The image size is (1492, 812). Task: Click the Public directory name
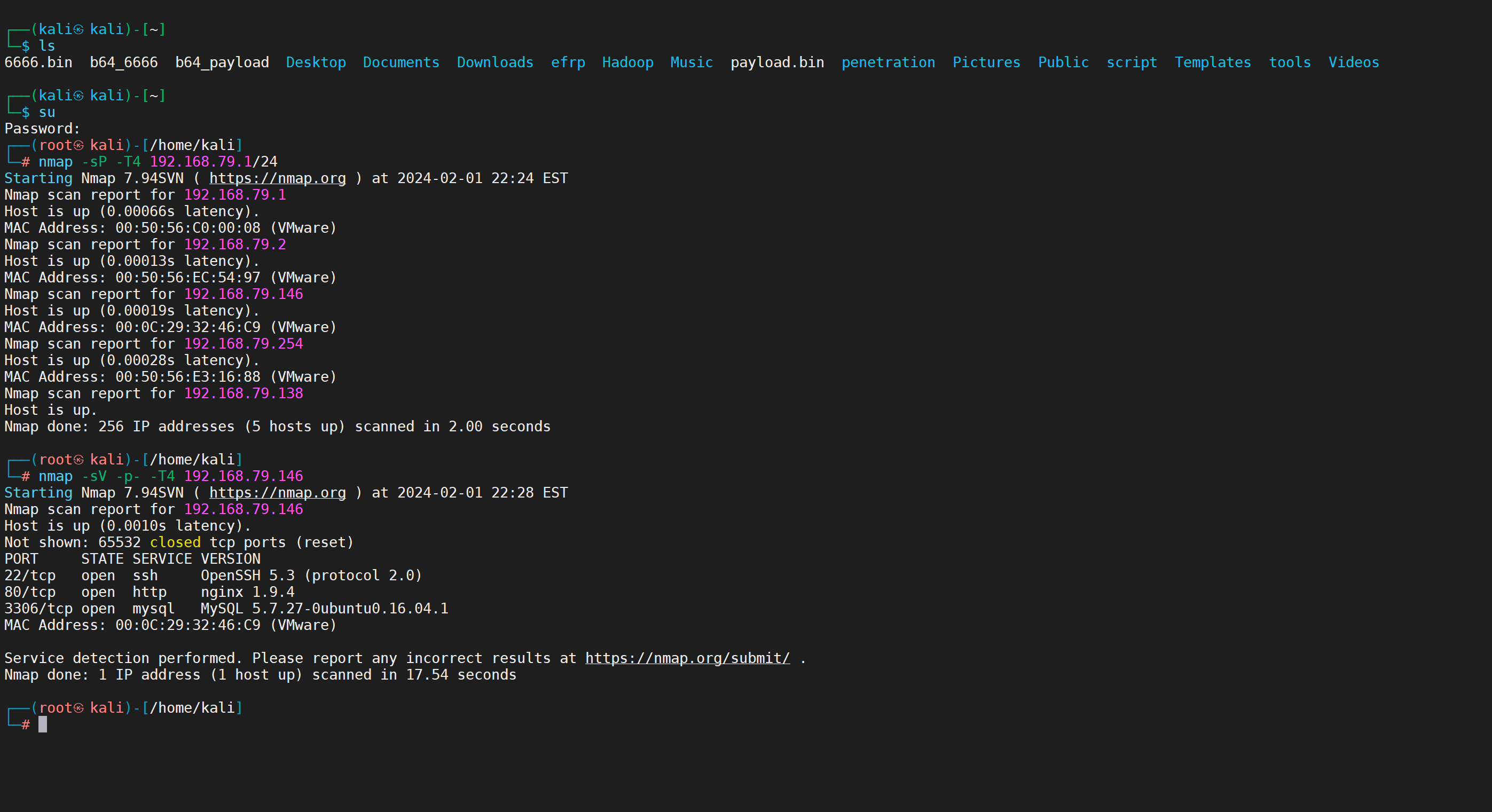(1063, 62)
